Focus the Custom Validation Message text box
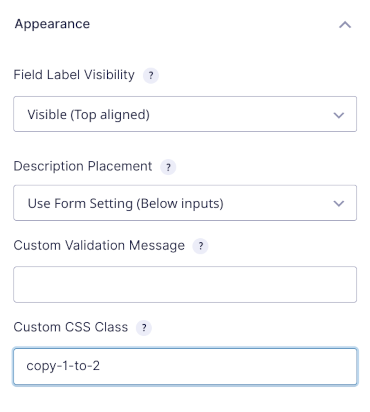370x412 pixels. [x=185, y=284]
